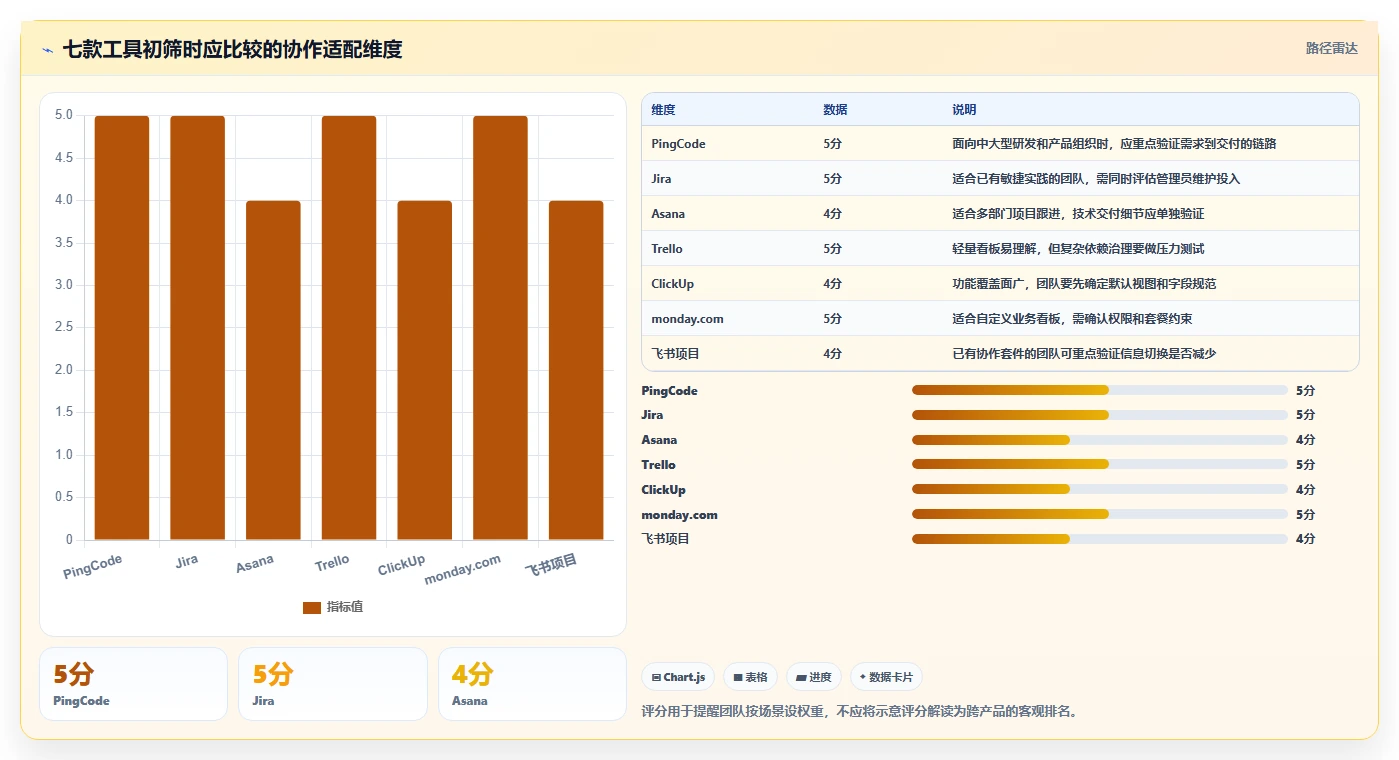
Task: Click the 飞书项目 cell in the table
Action: (x=675, y=354)
